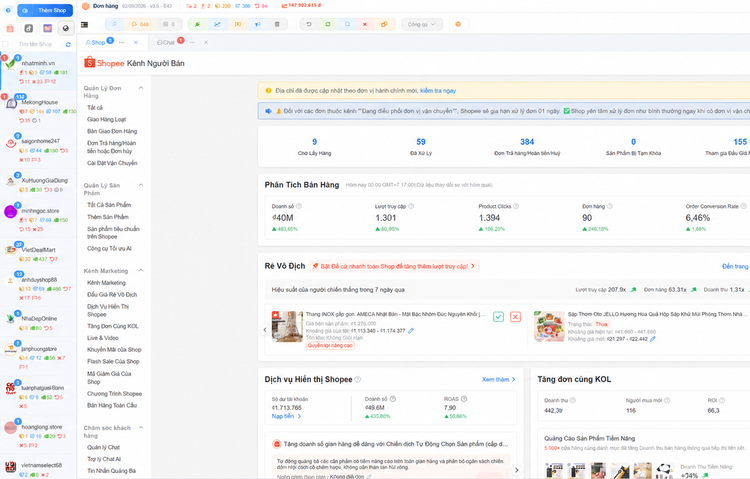750x479 pixels.
Task: Open the 384 Đơn Trả hàng/Hoàn tiền/Huỷ counter
Action: 527,146
